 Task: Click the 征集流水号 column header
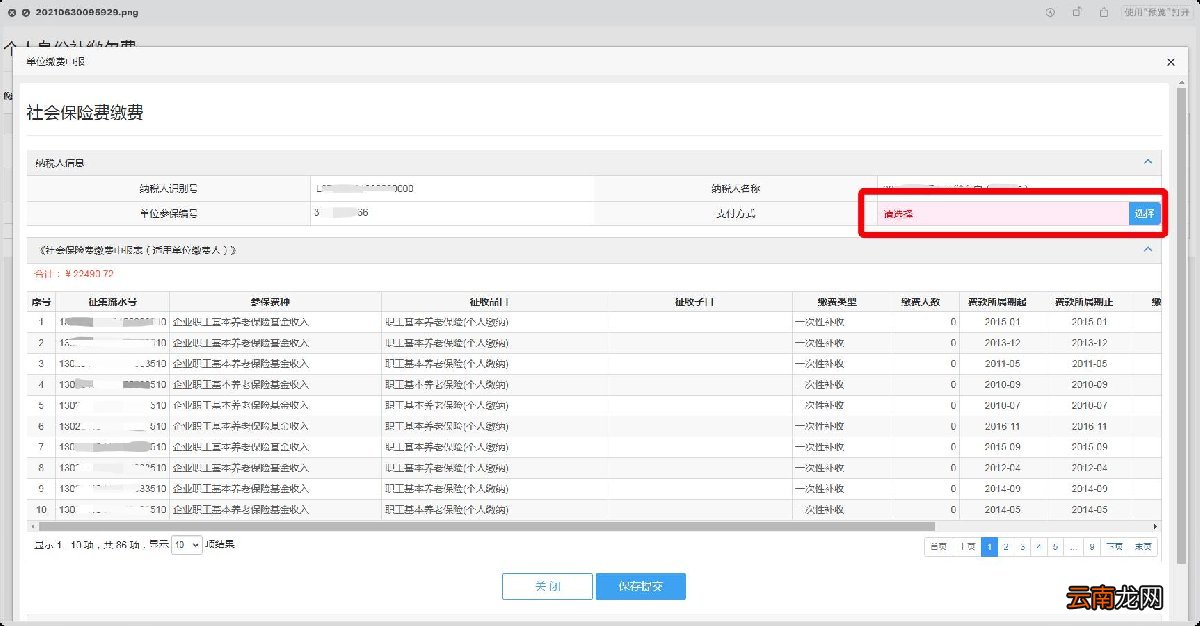tap(112, 302)
